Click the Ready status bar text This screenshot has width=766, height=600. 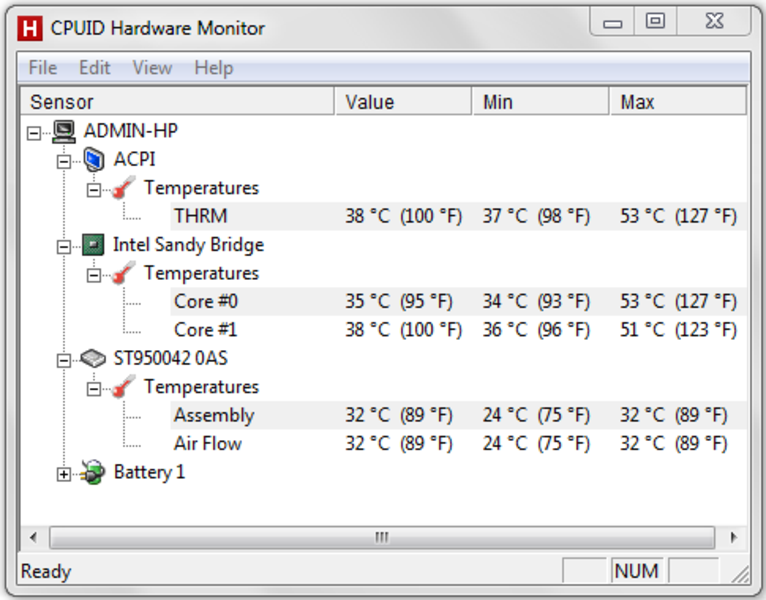click(x=46, y=571)
